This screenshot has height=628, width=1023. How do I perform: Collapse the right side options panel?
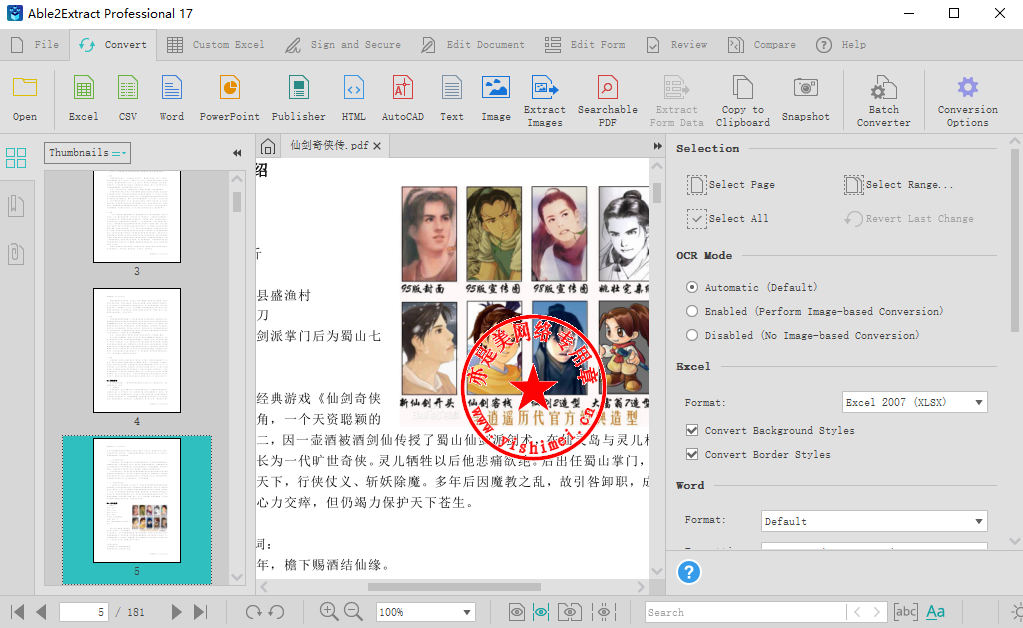pos(658,146)
